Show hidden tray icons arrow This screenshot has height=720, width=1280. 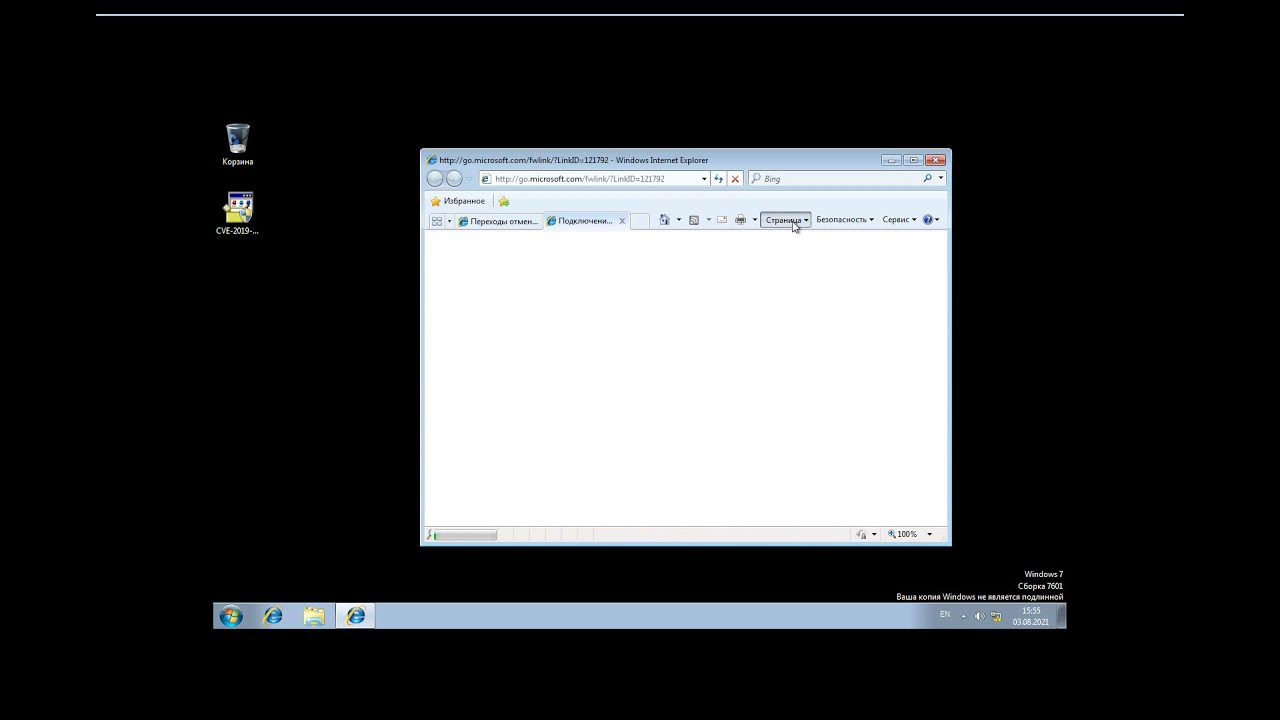coord(964,616)
